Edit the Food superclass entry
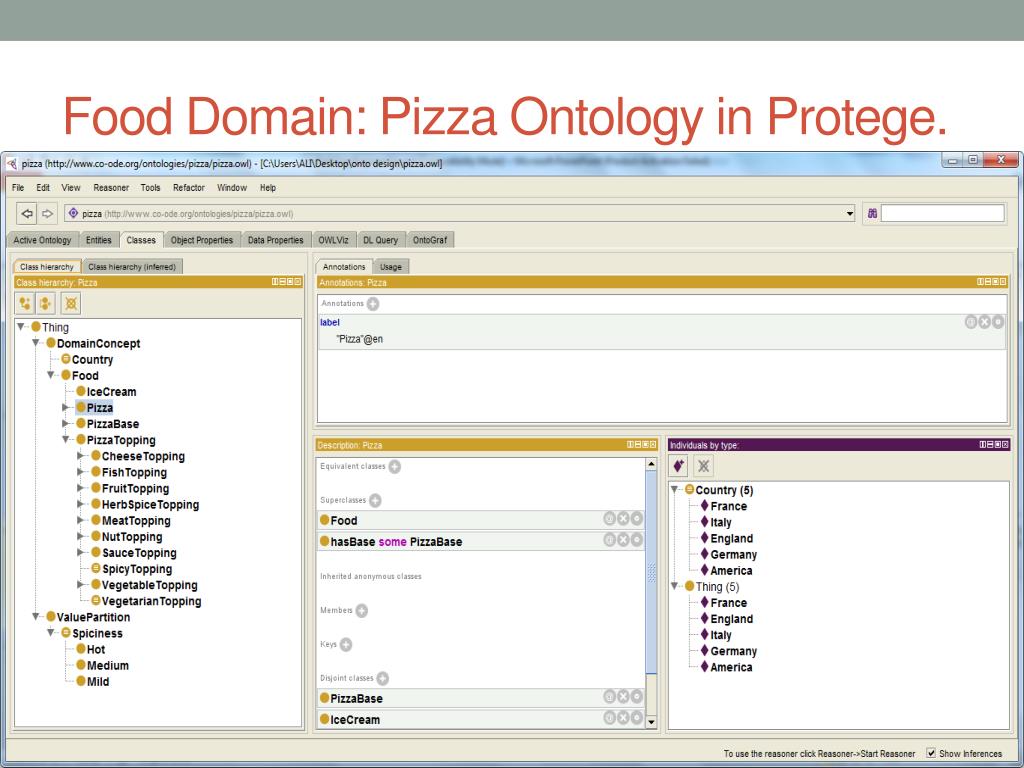1024x768 pixels. click(637, 519)
